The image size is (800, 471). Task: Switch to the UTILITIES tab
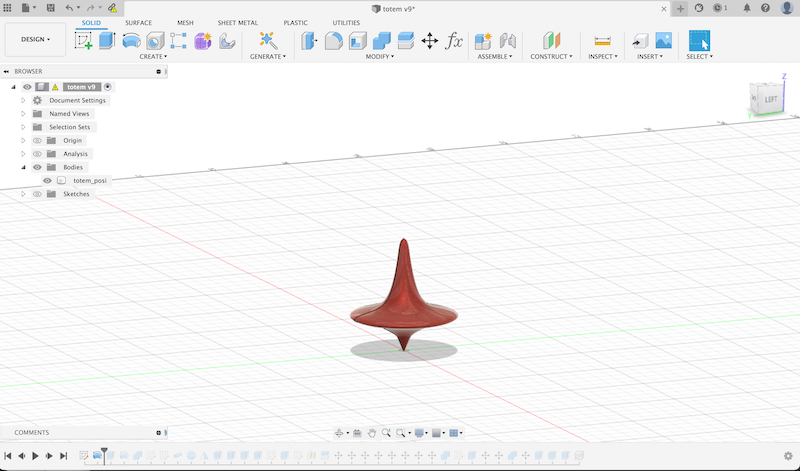[x=346, y=23]
